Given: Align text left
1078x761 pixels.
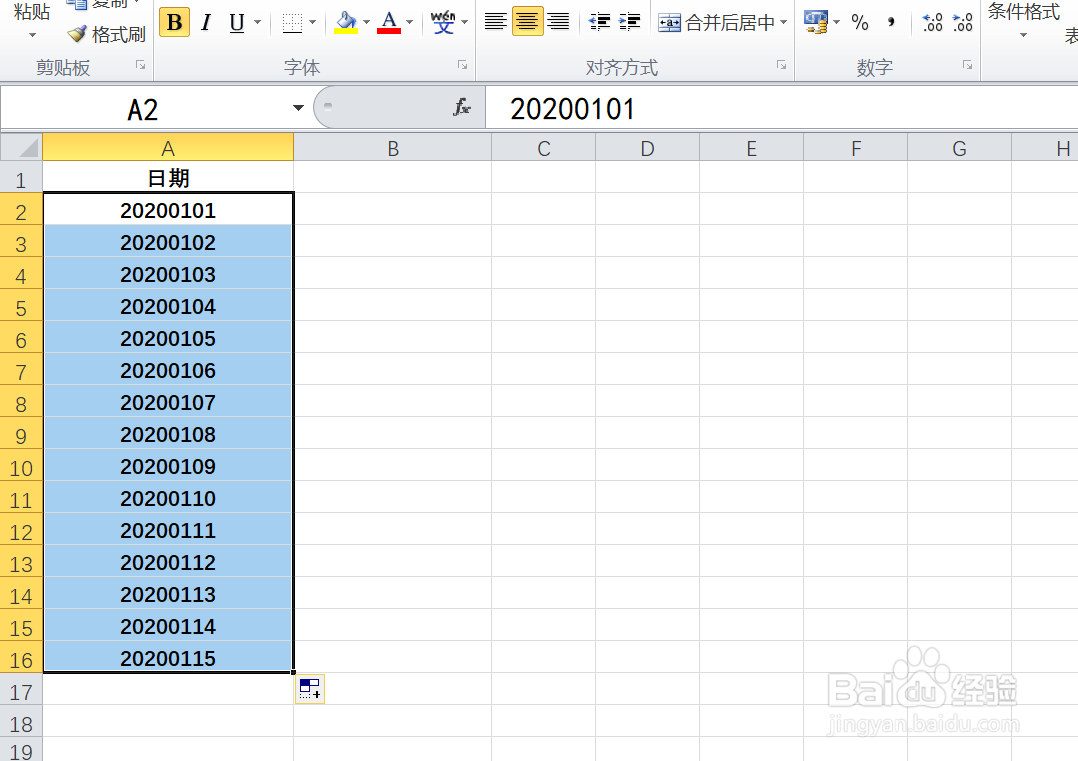Looking at the screenshot, I should click(x=496, y=22).
